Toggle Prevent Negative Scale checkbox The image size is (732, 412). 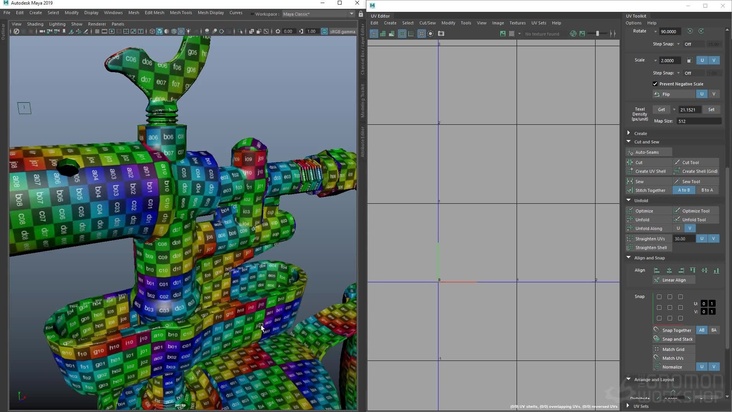pos(655,84)
